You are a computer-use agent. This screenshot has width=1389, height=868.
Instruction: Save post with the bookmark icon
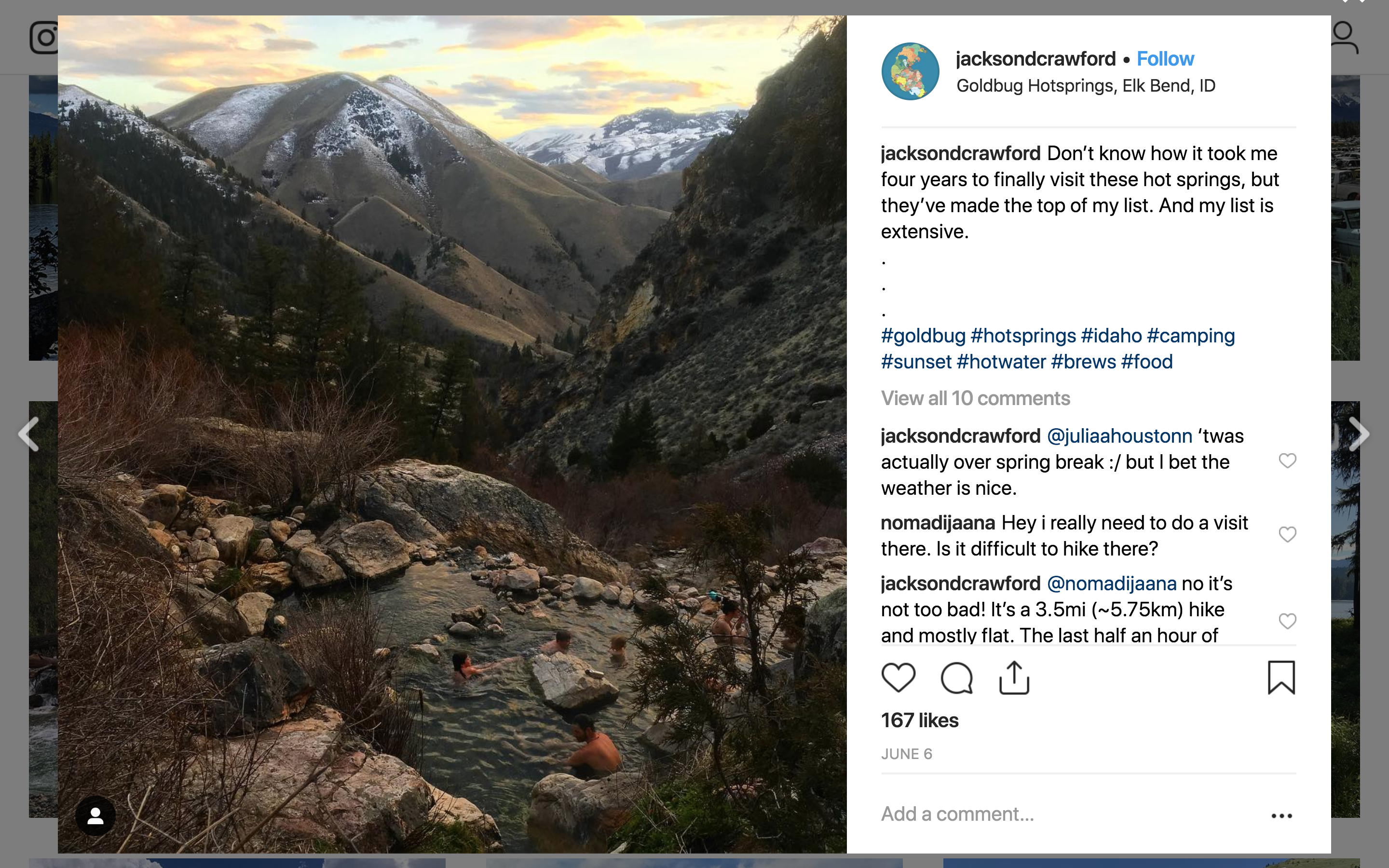click(1281, 678)
